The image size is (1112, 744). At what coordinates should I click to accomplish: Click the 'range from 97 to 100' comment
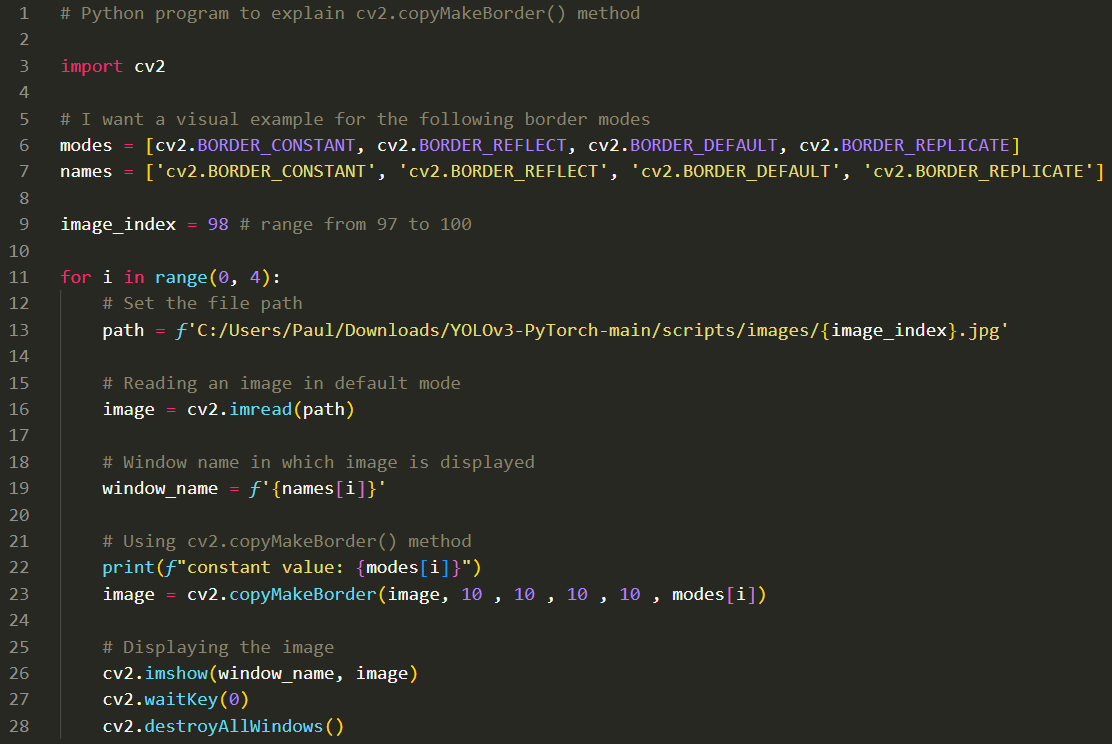(x=355, y=225)
